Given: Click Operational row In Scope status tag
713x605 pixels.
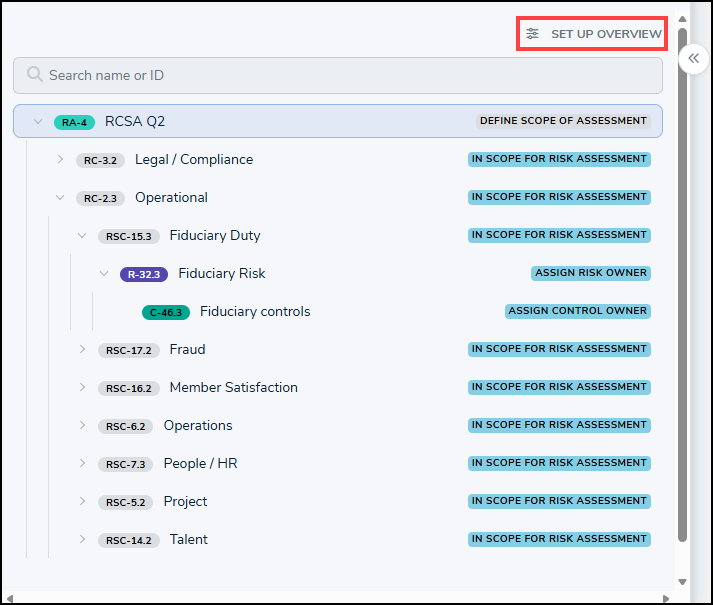Looking at the screenshot, I should click(x=559, y=197).
